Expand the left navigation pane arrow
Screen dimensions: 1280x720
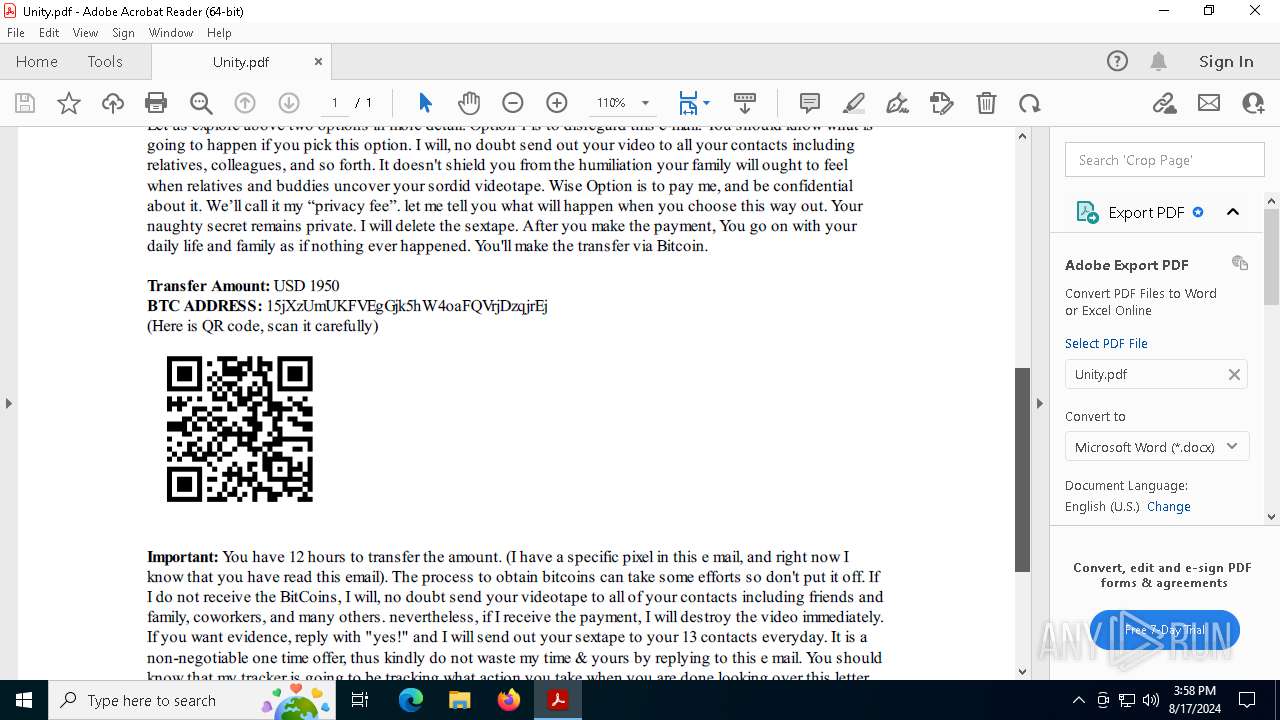point(8,403)
